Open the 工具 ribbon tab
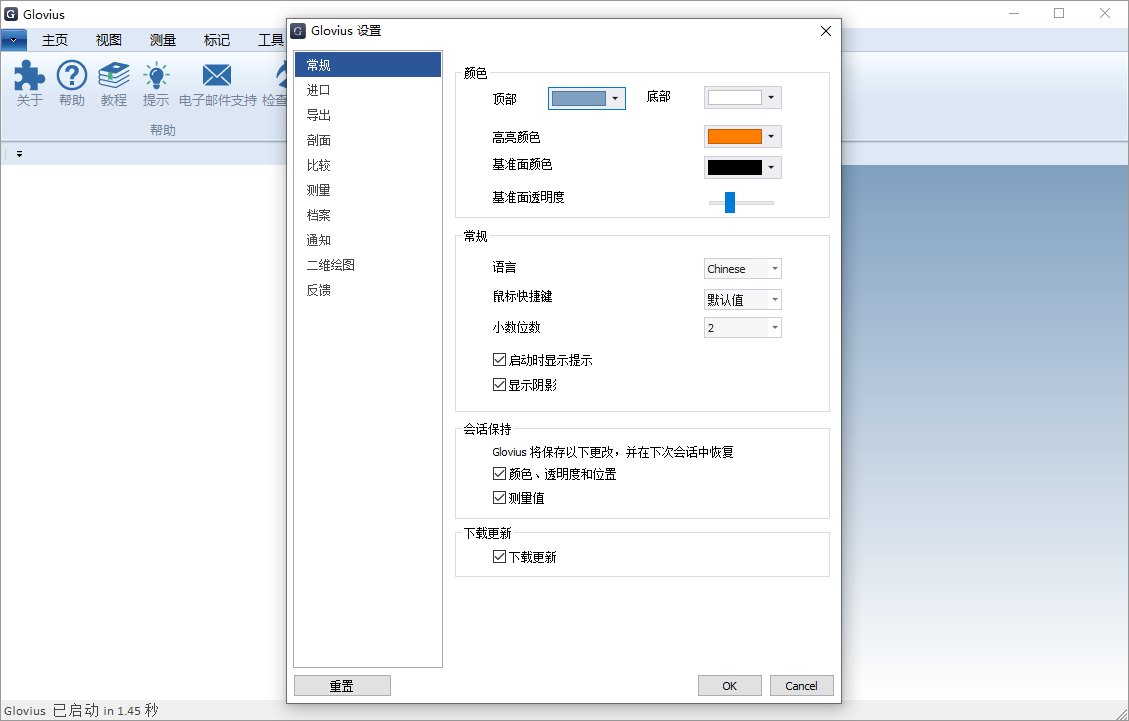 (x=271, y=40)
